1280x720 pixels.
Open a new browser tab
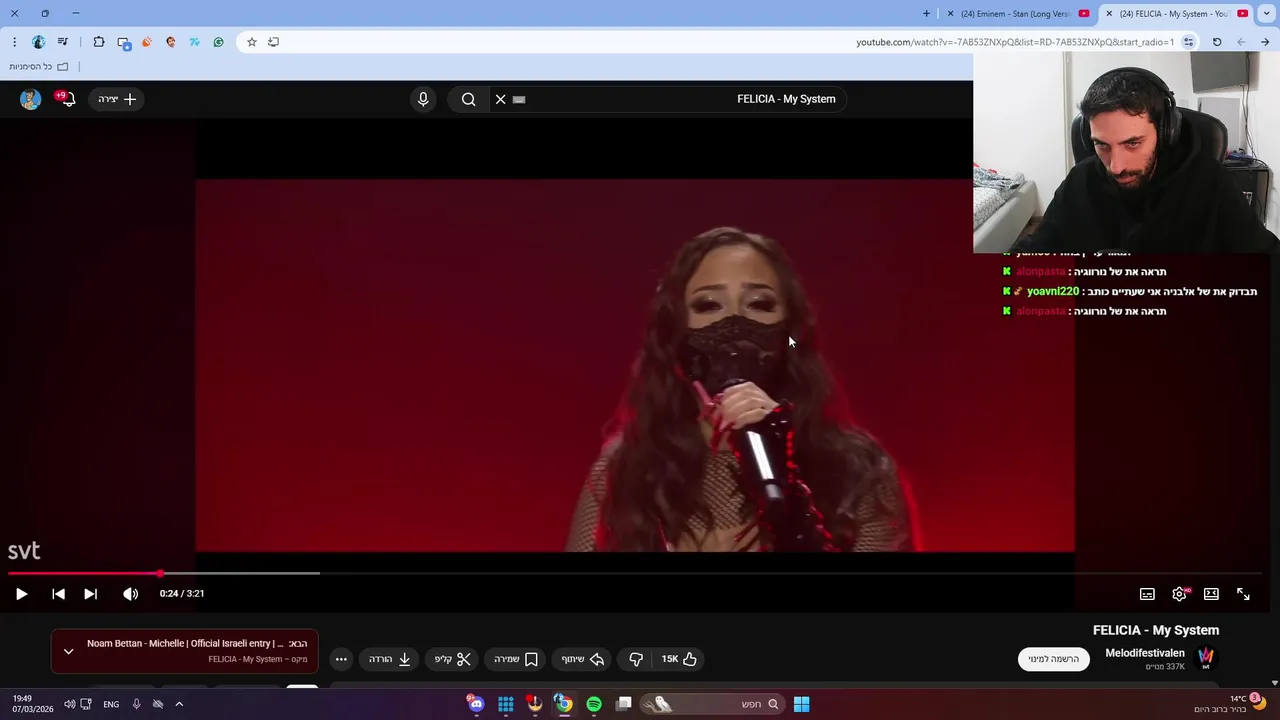(926, 14)
